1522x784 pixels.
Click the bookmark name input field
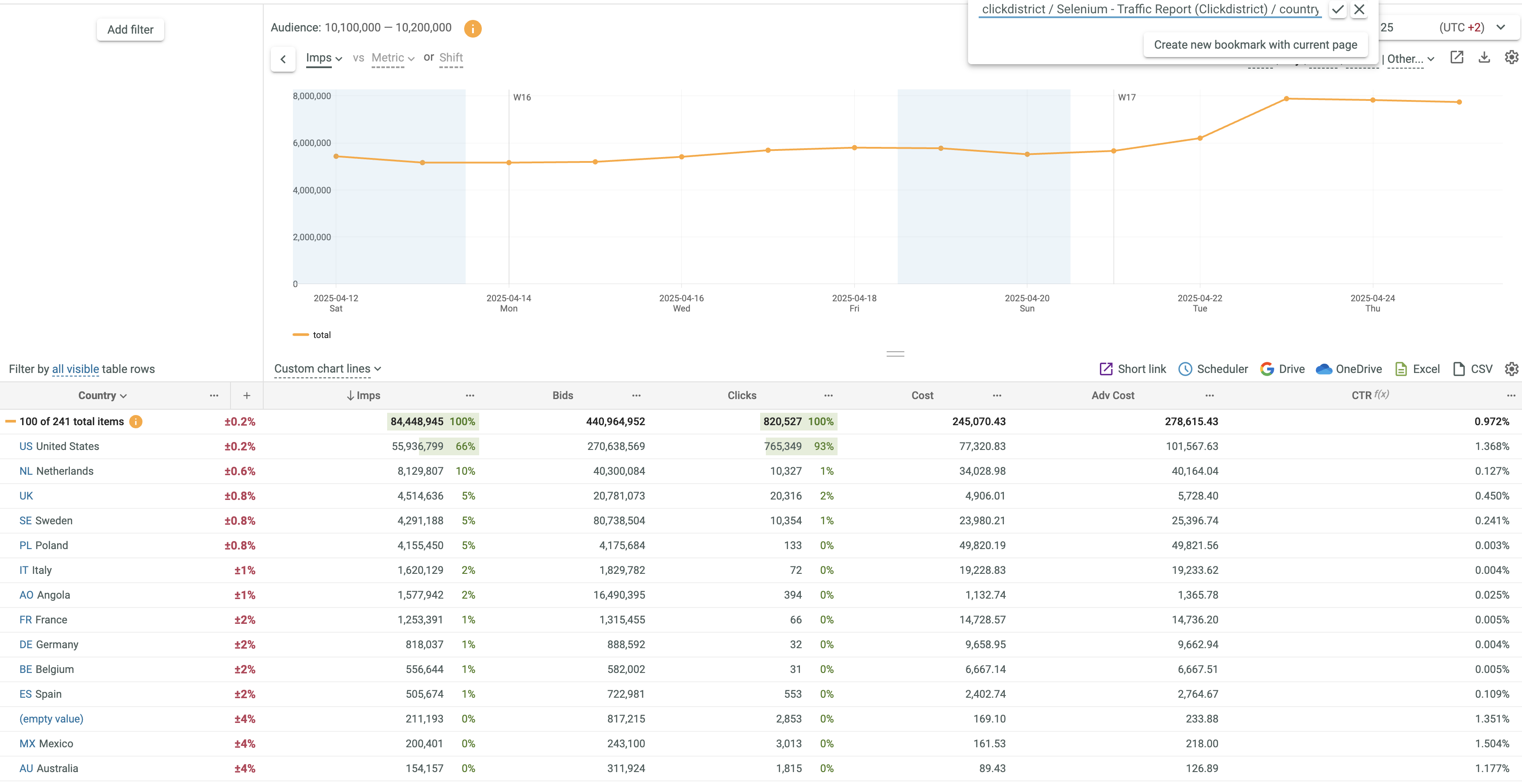tap(1149, 9)
